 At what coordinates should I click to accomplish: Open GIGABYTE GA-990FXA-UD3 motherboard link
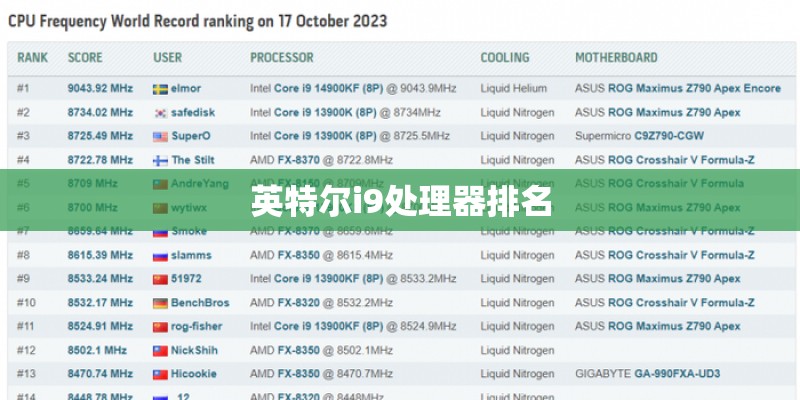point(677,373)
